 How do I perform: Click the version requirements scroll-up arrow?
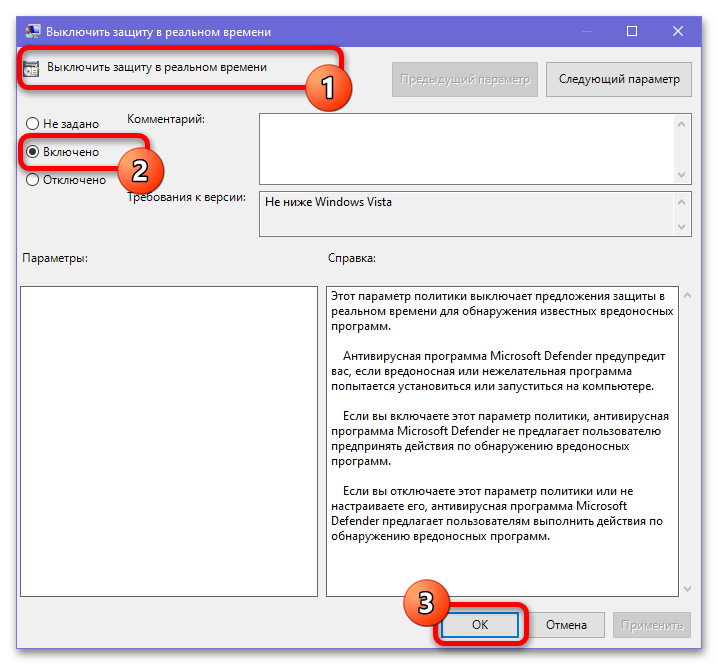click(681, 202)
